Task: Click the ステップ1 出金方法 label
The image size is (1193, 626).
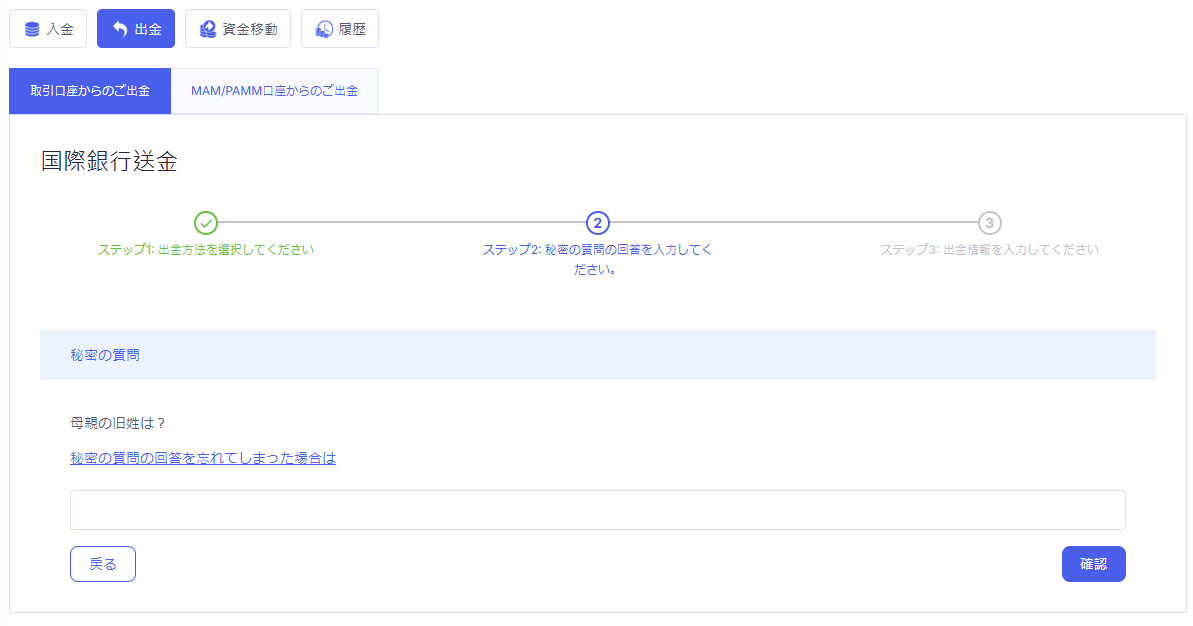Action: pos(205,250)
